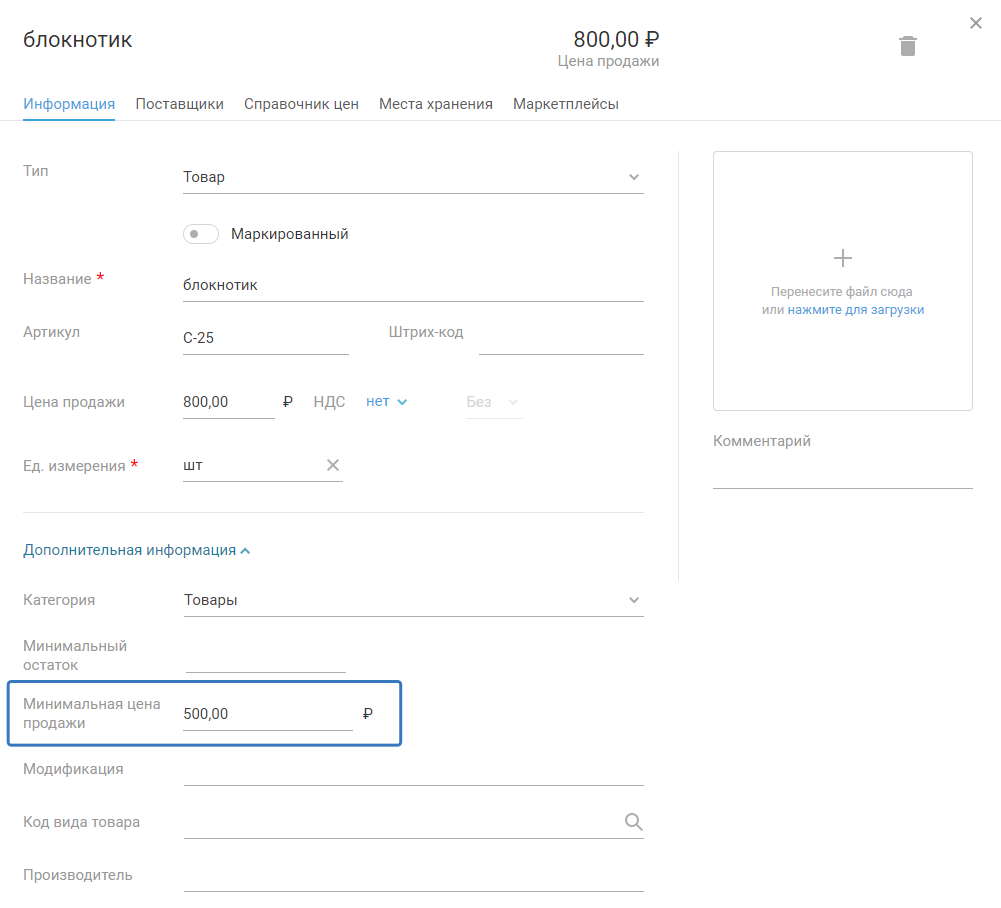Open the Справочник цен tab

click(301, 104)
